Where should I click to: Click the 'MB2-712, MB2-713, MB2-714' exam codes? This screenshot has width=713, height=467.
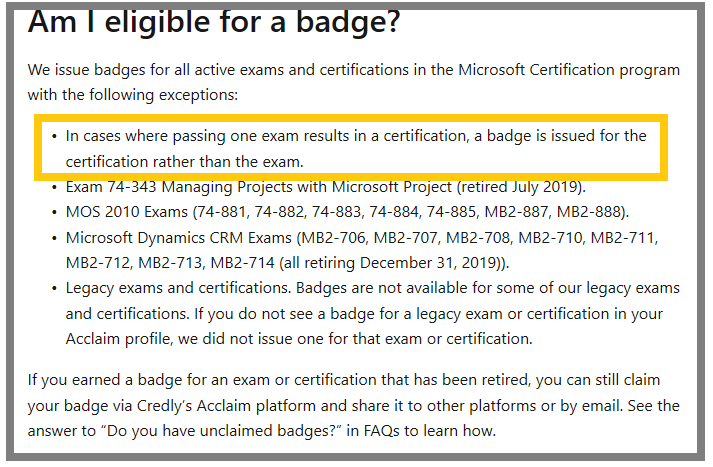[x=170, y=263]
